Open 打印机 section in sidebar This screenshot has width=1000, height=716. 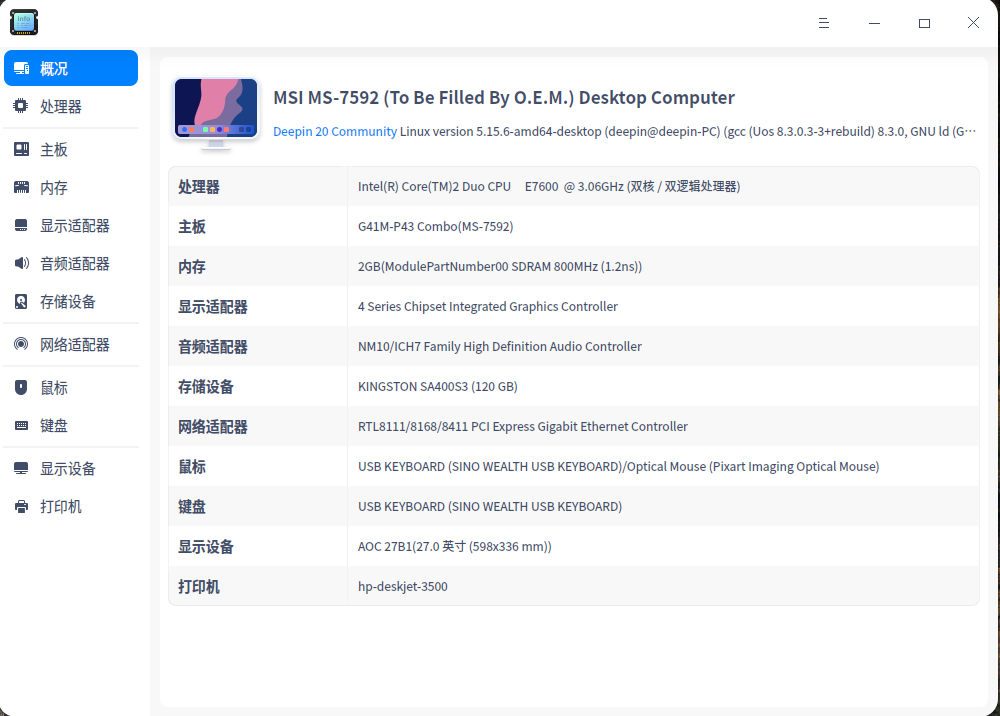pos(71,506)
